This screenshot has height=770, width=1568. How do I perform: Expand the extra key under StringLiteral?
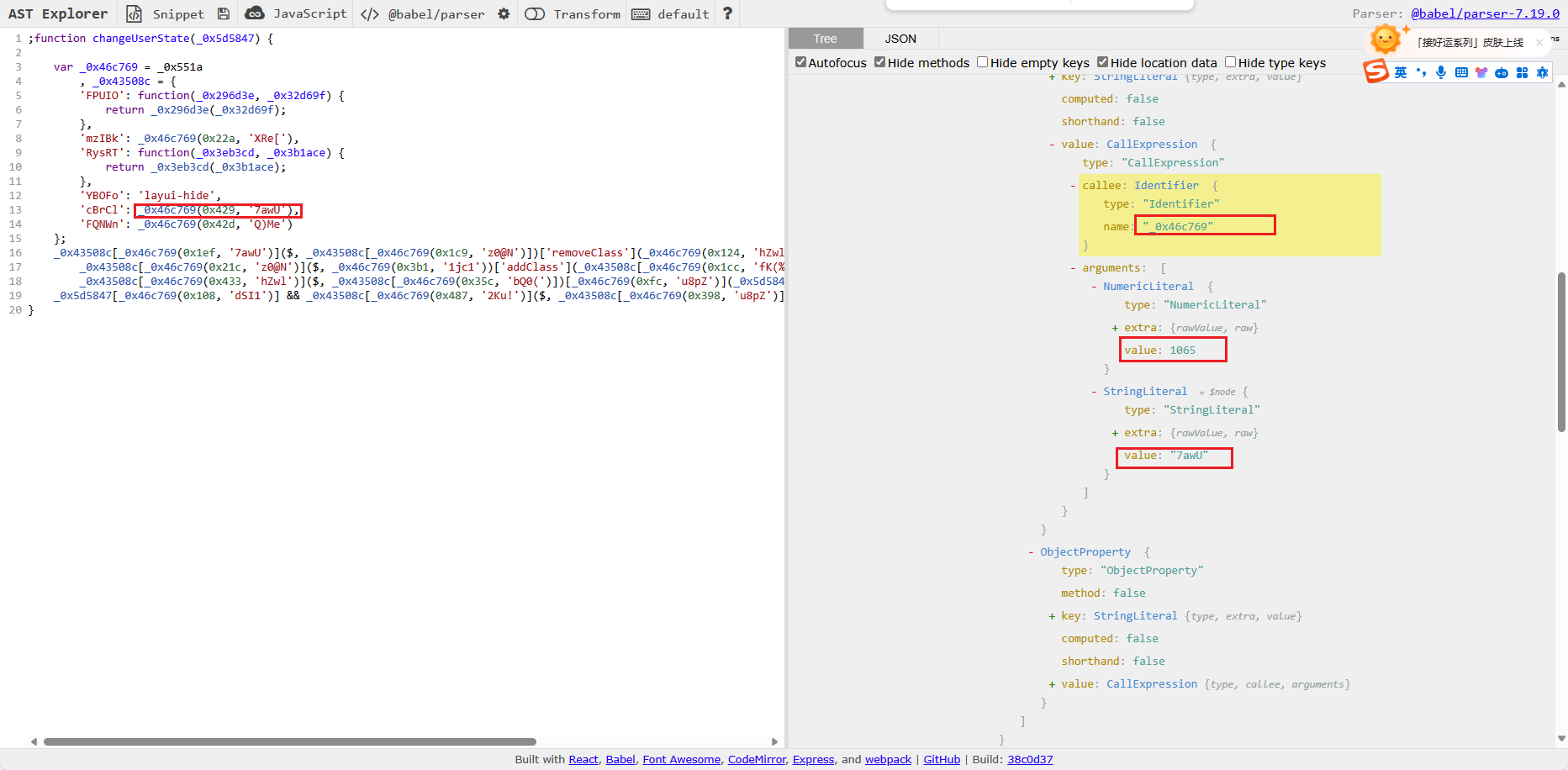[1115, 433]
